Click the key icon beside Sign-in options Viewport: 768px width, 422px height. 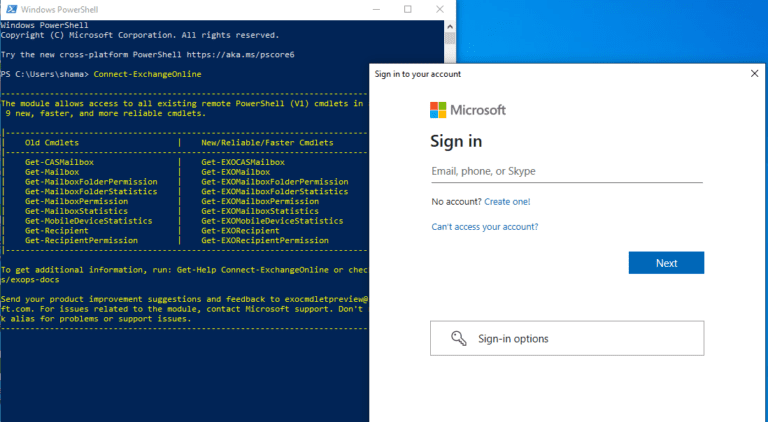[459, 338]
